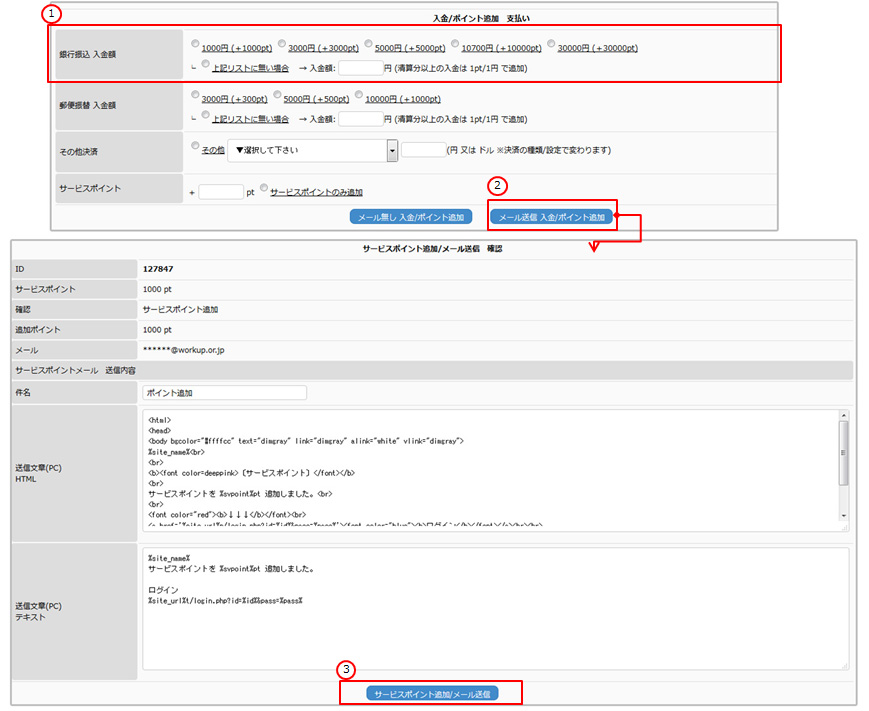Click the dropdown arrow in その他決済 row
Viewport: 869px width, 711px height.
click(392, 150)
